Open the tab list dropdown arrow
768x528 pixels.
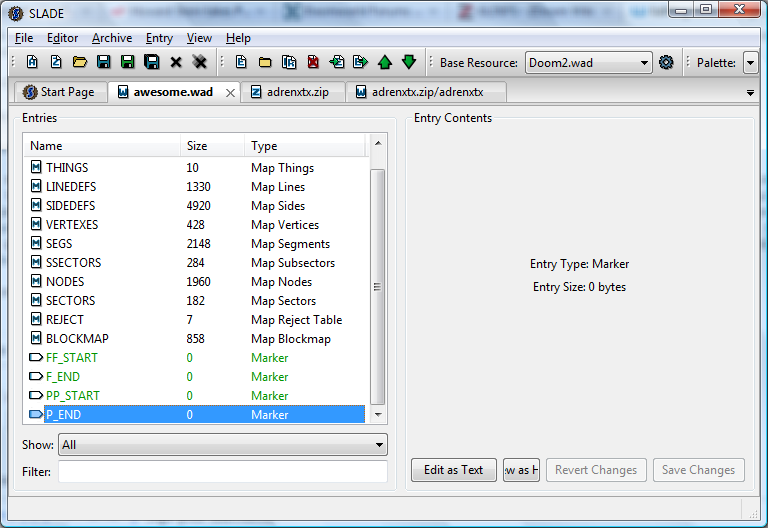[750, 93]
